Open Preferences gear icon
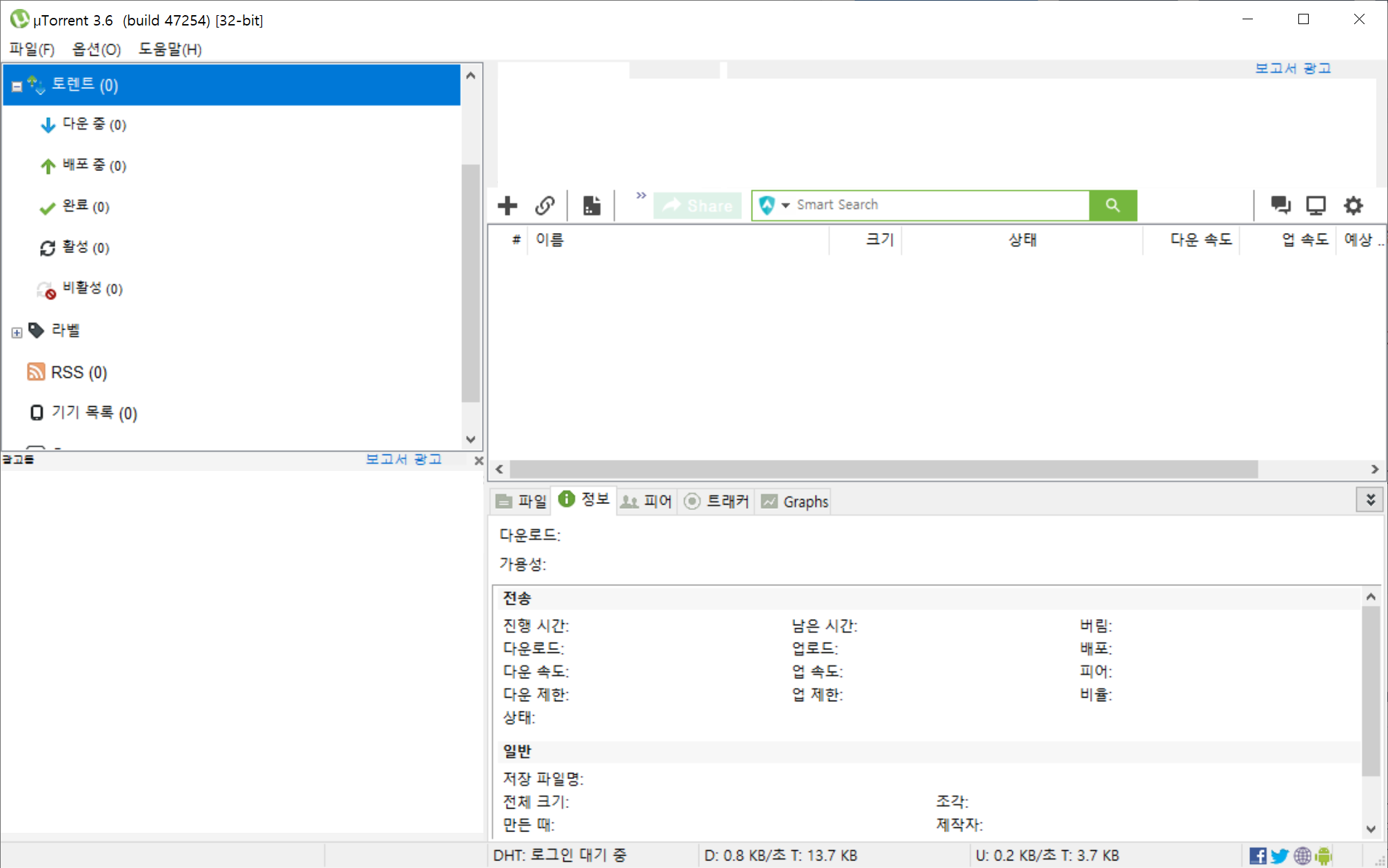 tap(1354, 205)
